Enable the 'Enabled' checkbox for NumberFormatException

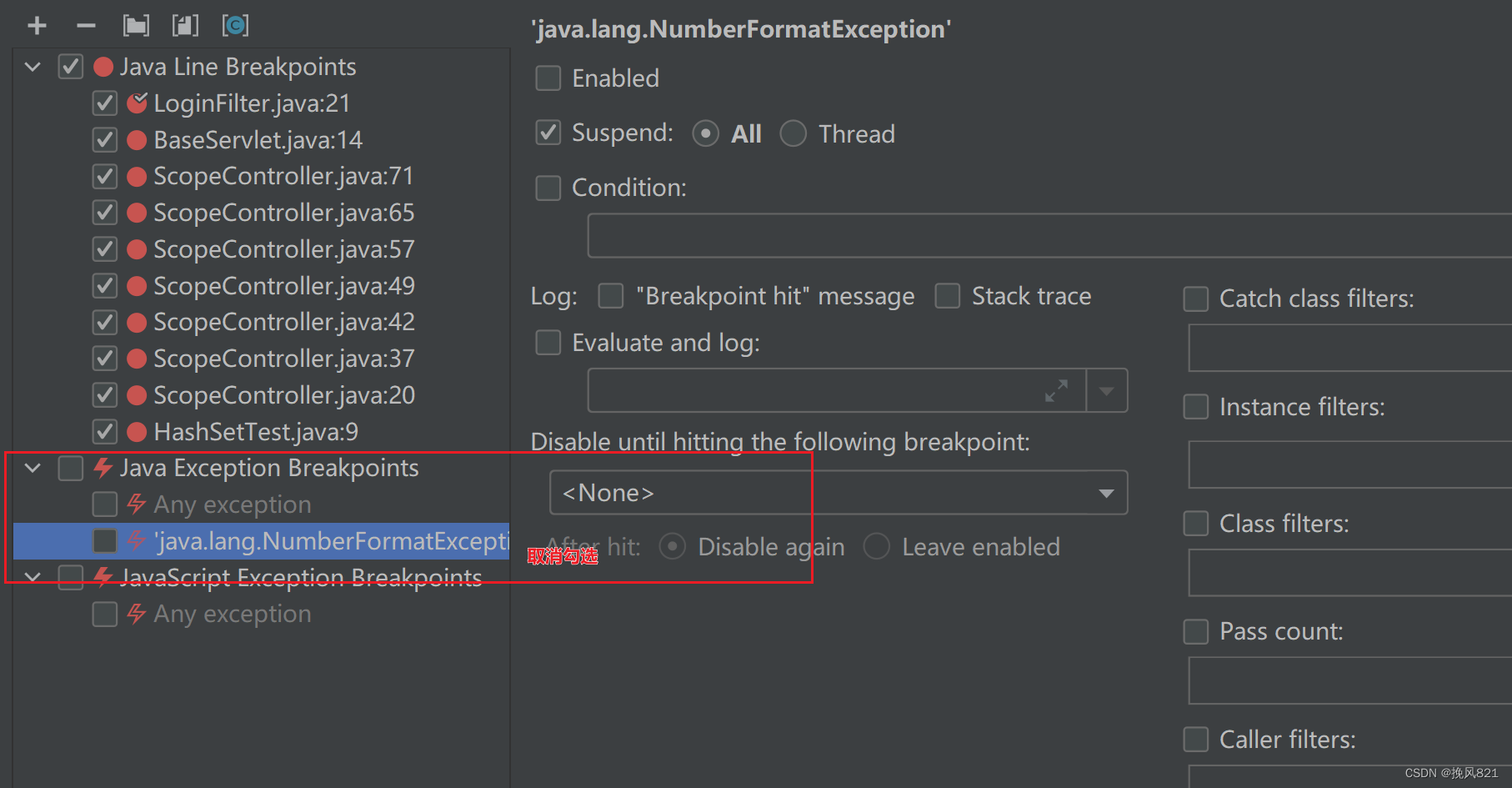tap(548, 78)
